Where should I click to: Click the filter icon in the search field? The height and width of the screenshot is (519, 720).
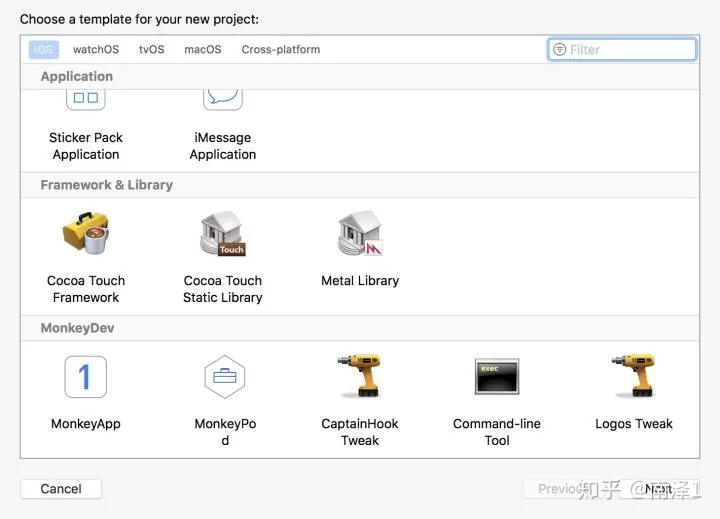click(x=559, y=49)
